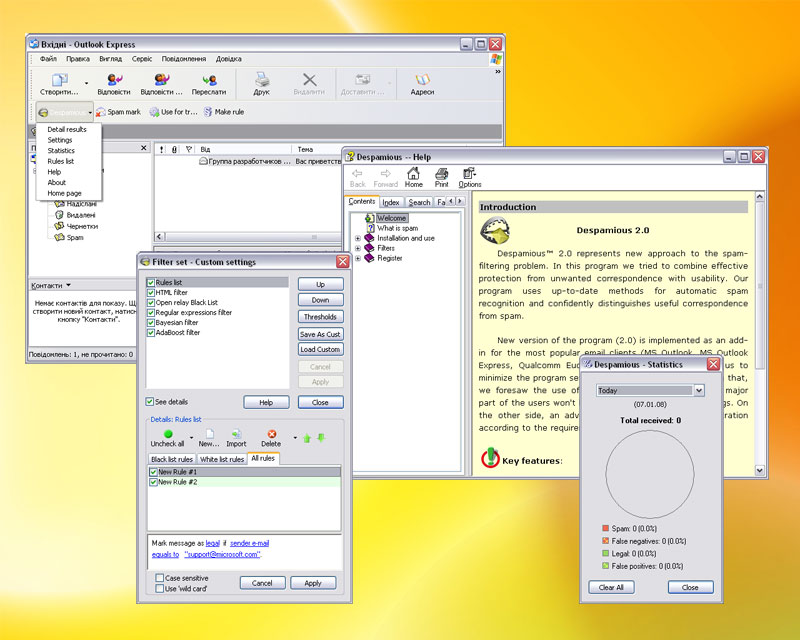Open the Delete dropdown arrow in rules toolbar
The image size is (800, 640).
(295, 437)
